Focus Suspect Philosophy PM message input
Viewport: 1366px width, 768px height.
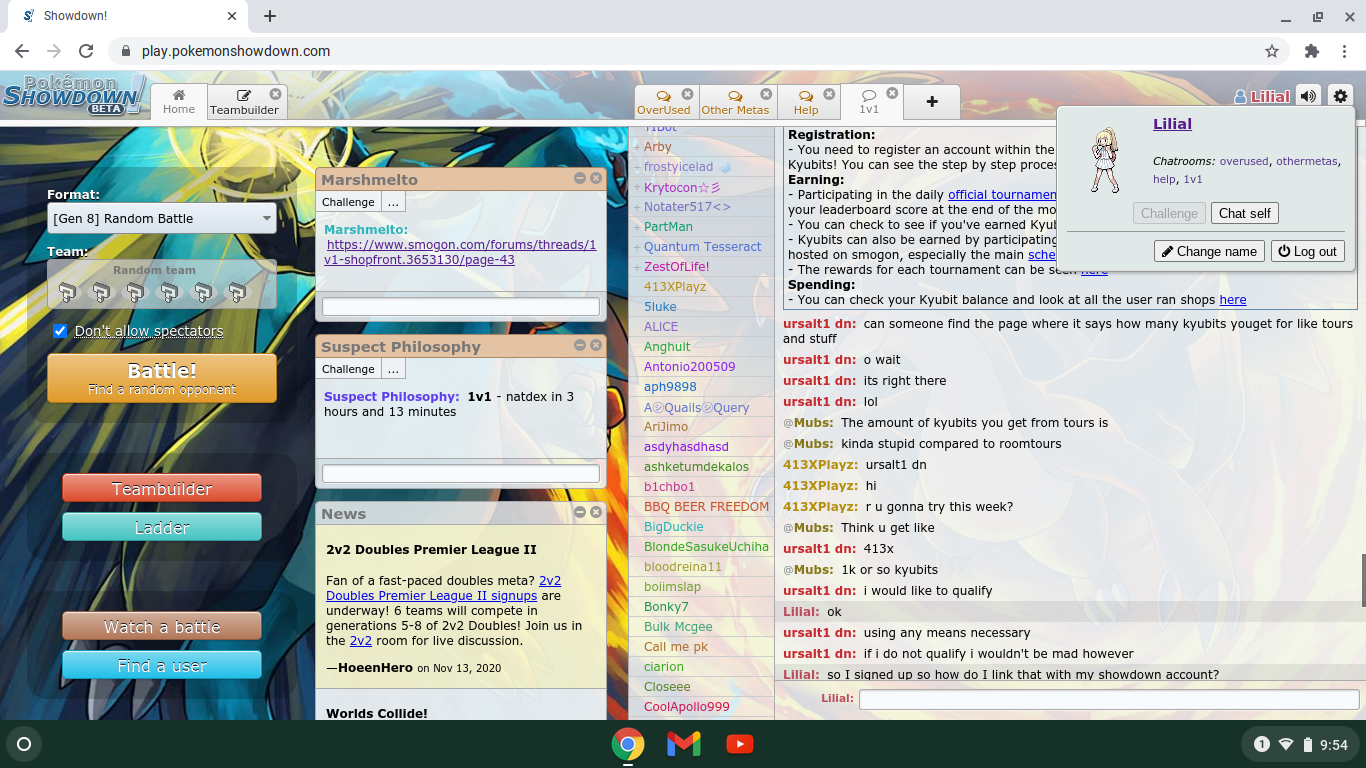point(461,474)
